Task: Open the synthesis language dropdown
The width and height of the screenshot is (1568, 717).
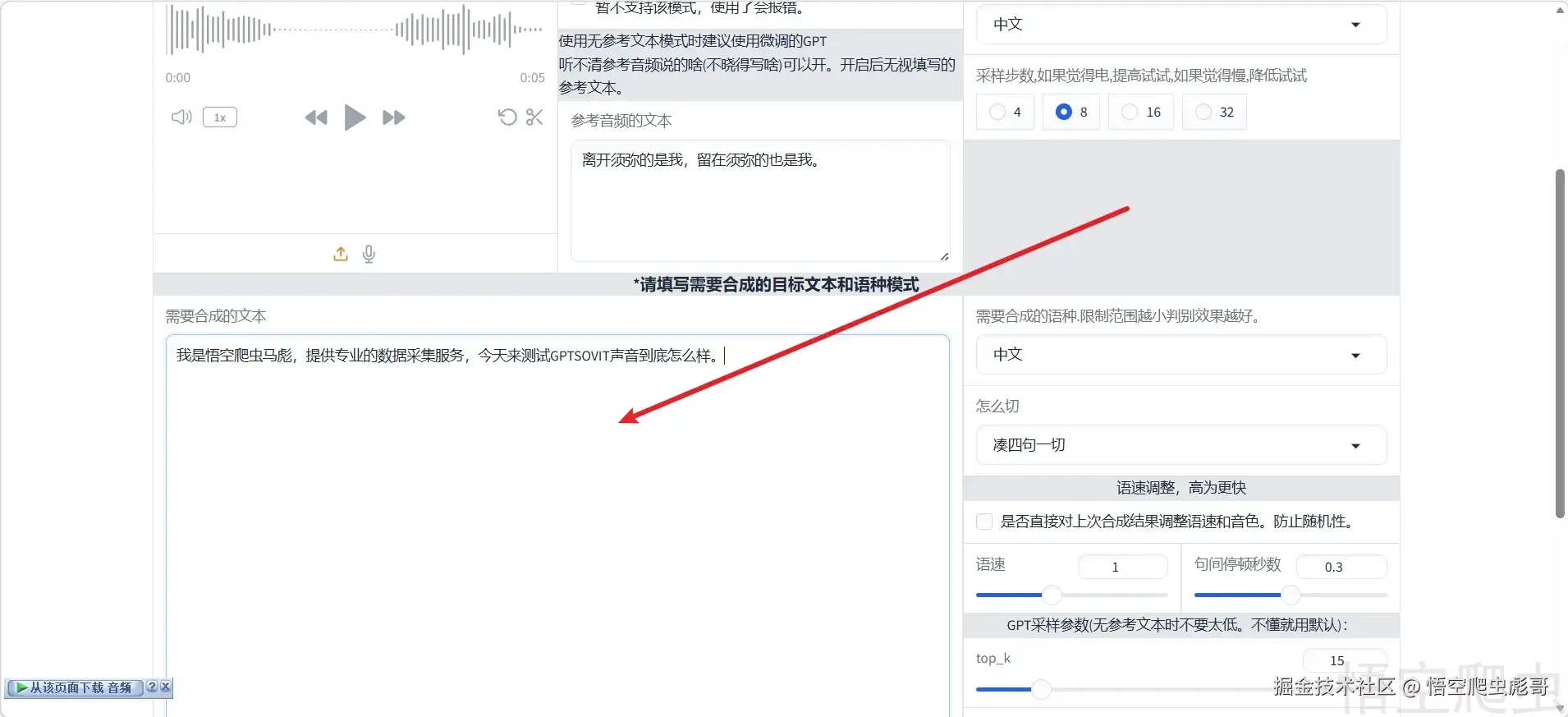Action: [x=1181, y=355]
